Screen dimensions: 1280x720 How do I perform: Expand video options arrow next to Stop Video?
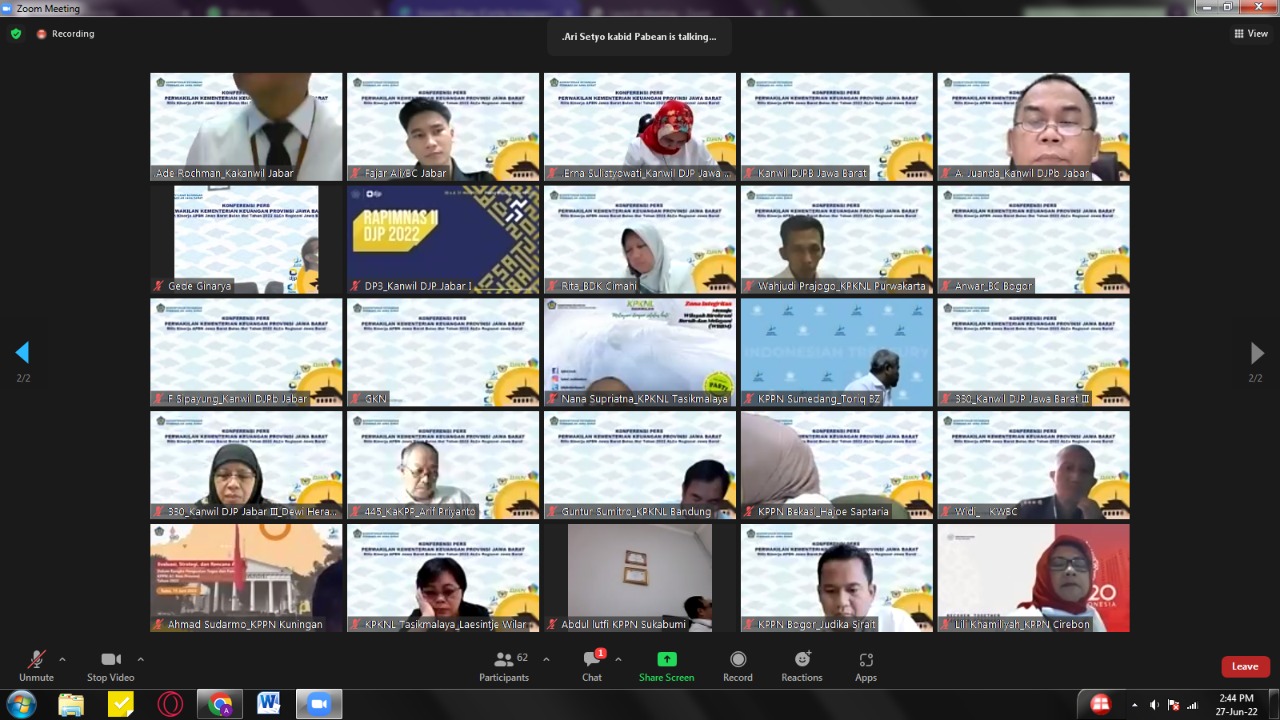click(140, 659)
